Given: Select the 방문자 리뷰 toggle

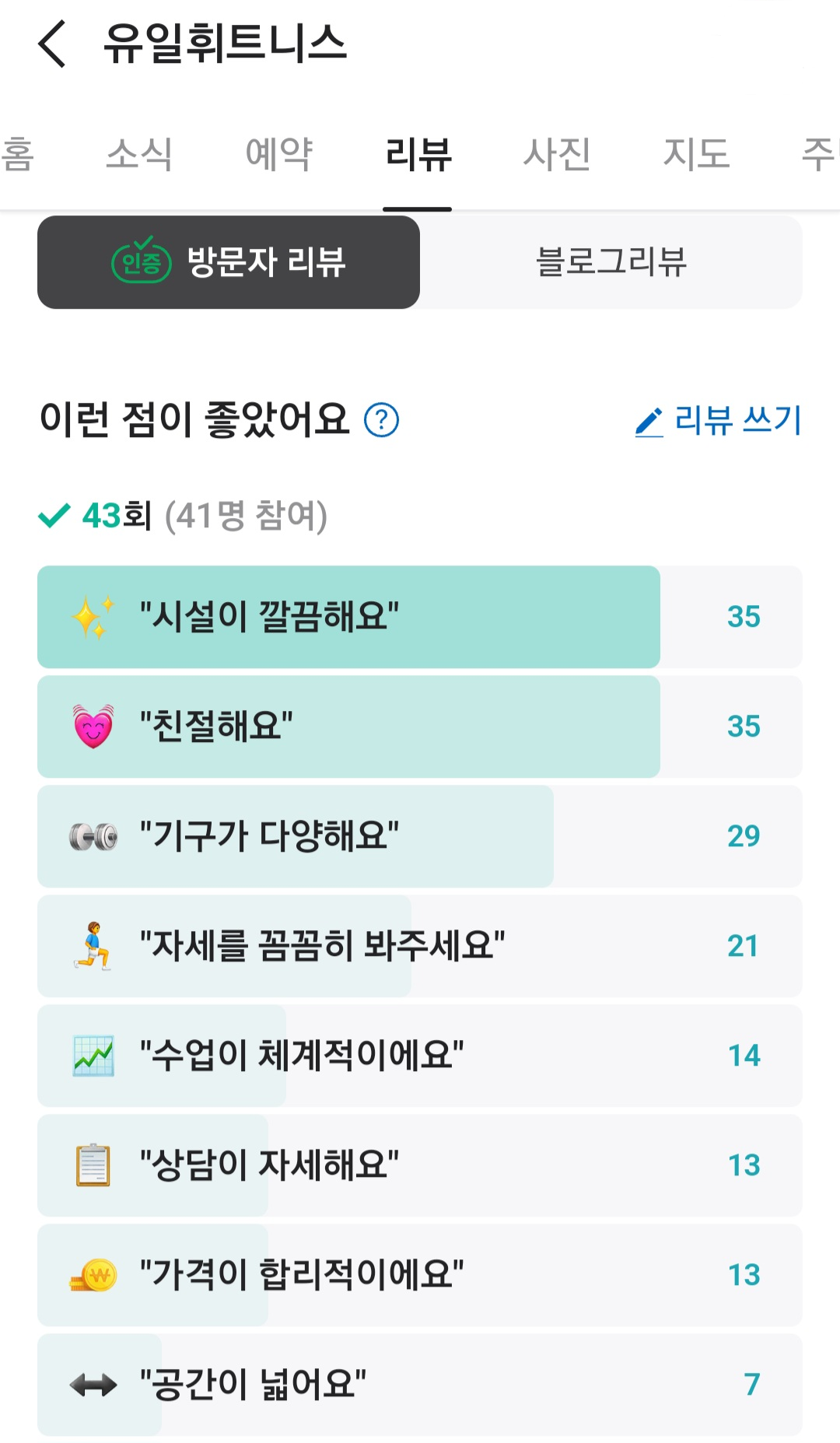Looking at the screenshot, I should [x=229, y=262].
